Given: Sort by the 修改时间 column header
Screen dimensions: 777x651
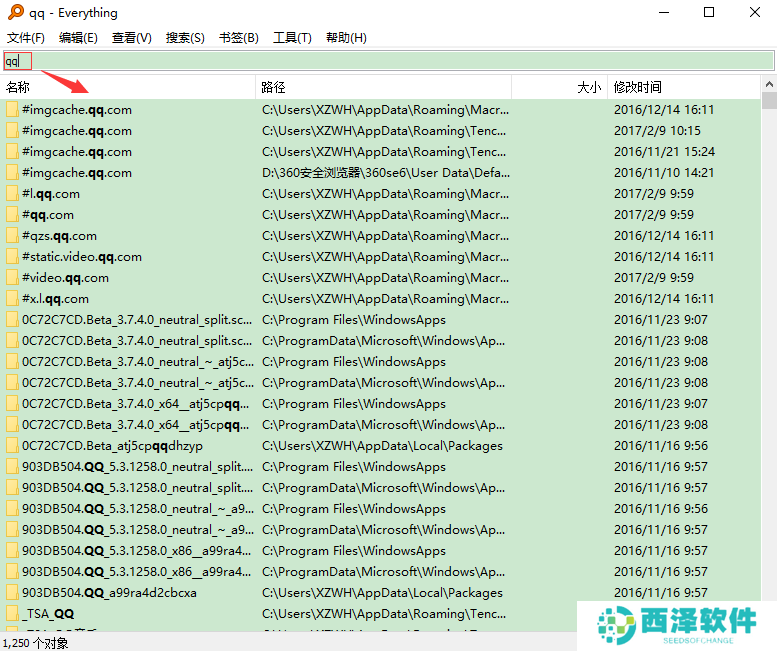Looking at the screenshot, I should click(x=684, y=87).
